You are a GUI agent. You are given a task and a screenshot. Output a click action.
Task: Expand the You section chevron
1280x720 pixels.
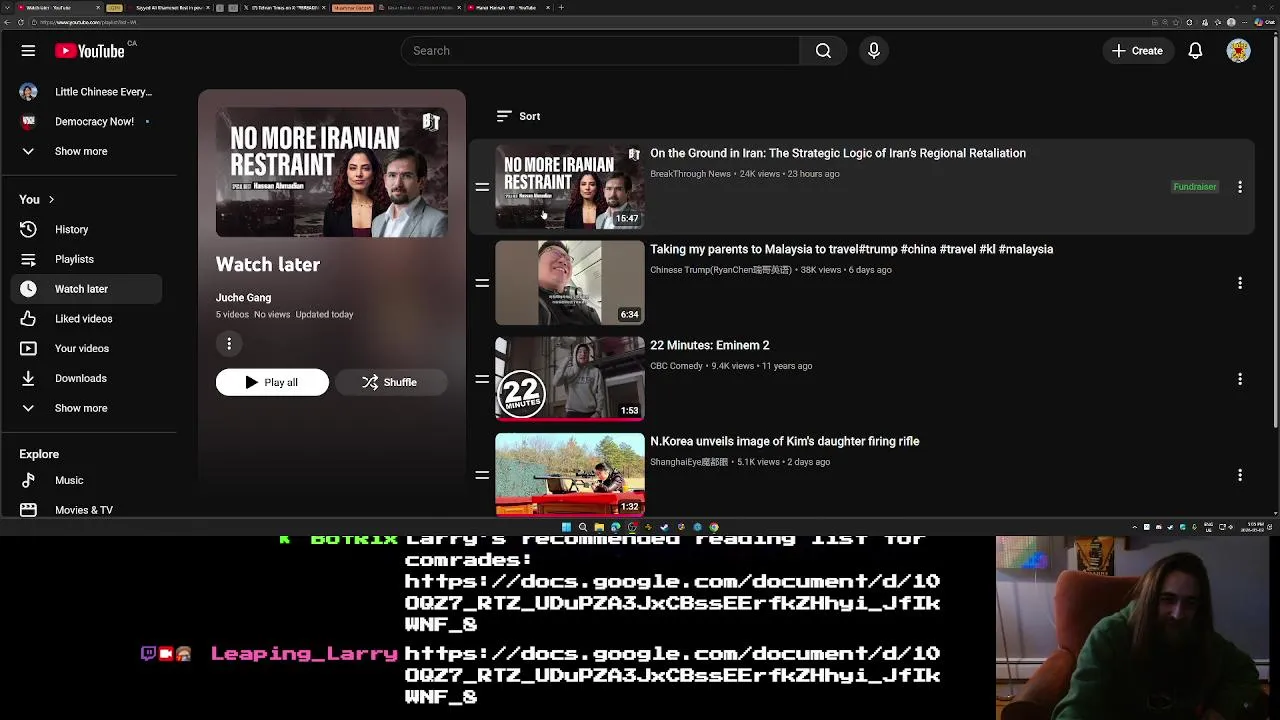coord(51,200)
